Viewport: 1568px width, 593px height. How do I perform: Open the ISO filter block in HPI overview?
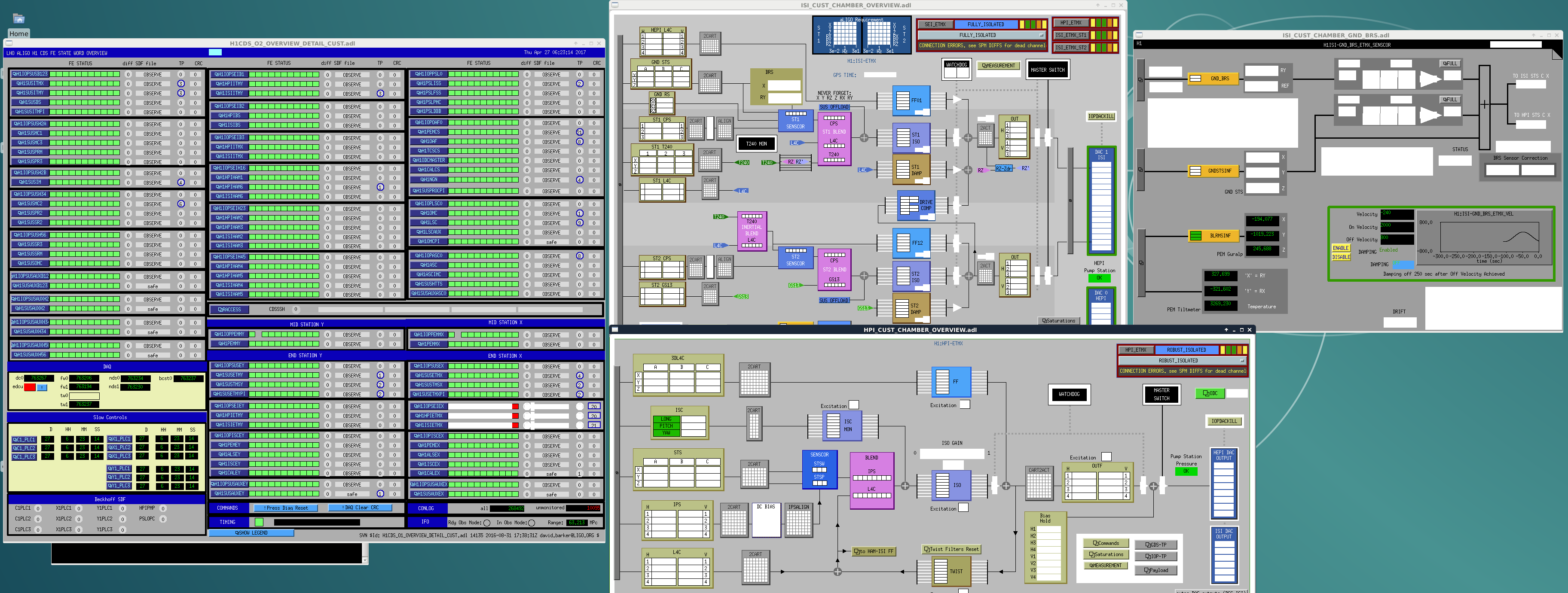pyautogui.click(x=951, y=485)
